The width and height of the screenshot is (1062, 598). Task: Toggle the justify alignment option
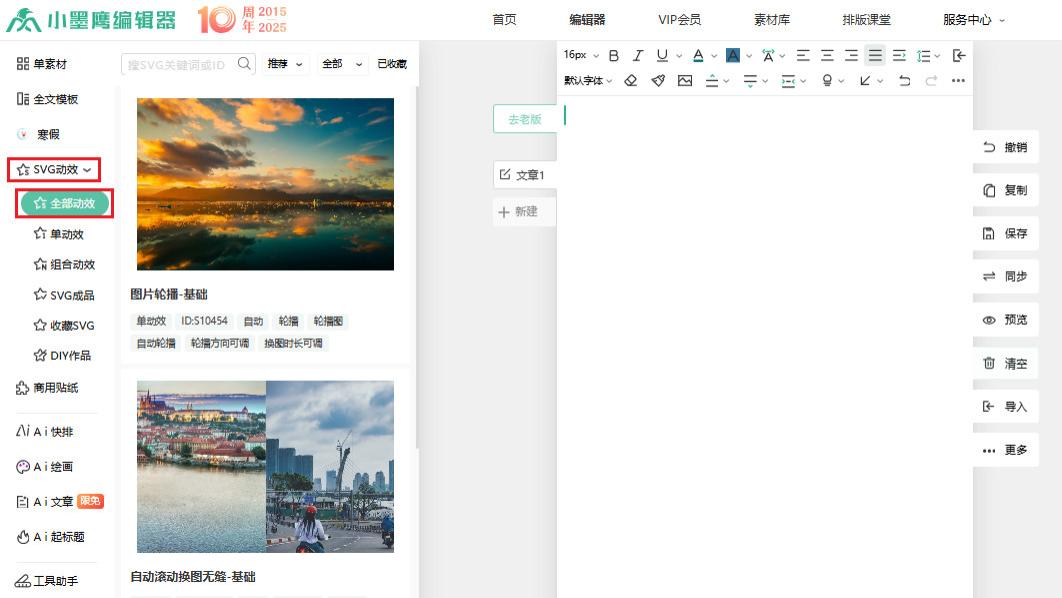874,56
